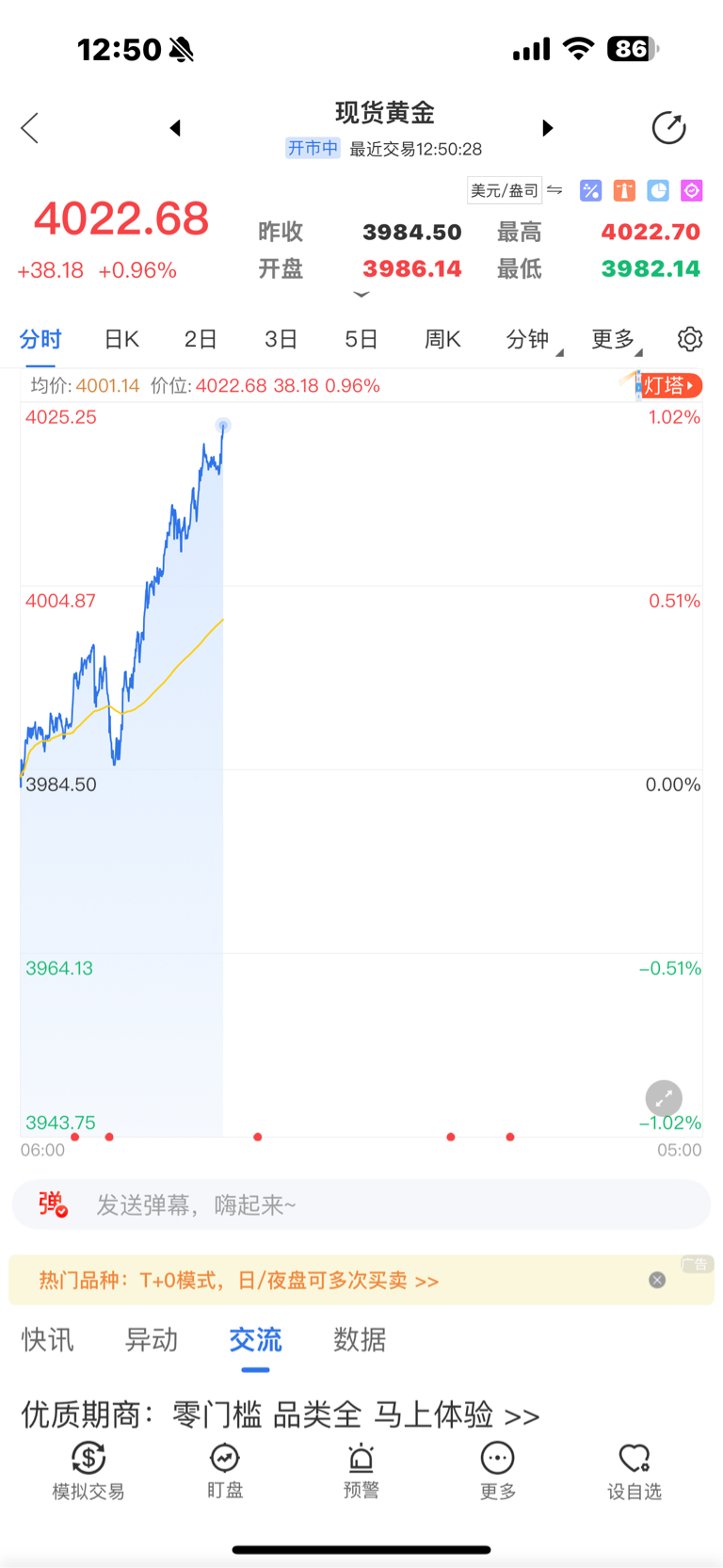Expand the 分钟 minute dropdown

(531, 340)
